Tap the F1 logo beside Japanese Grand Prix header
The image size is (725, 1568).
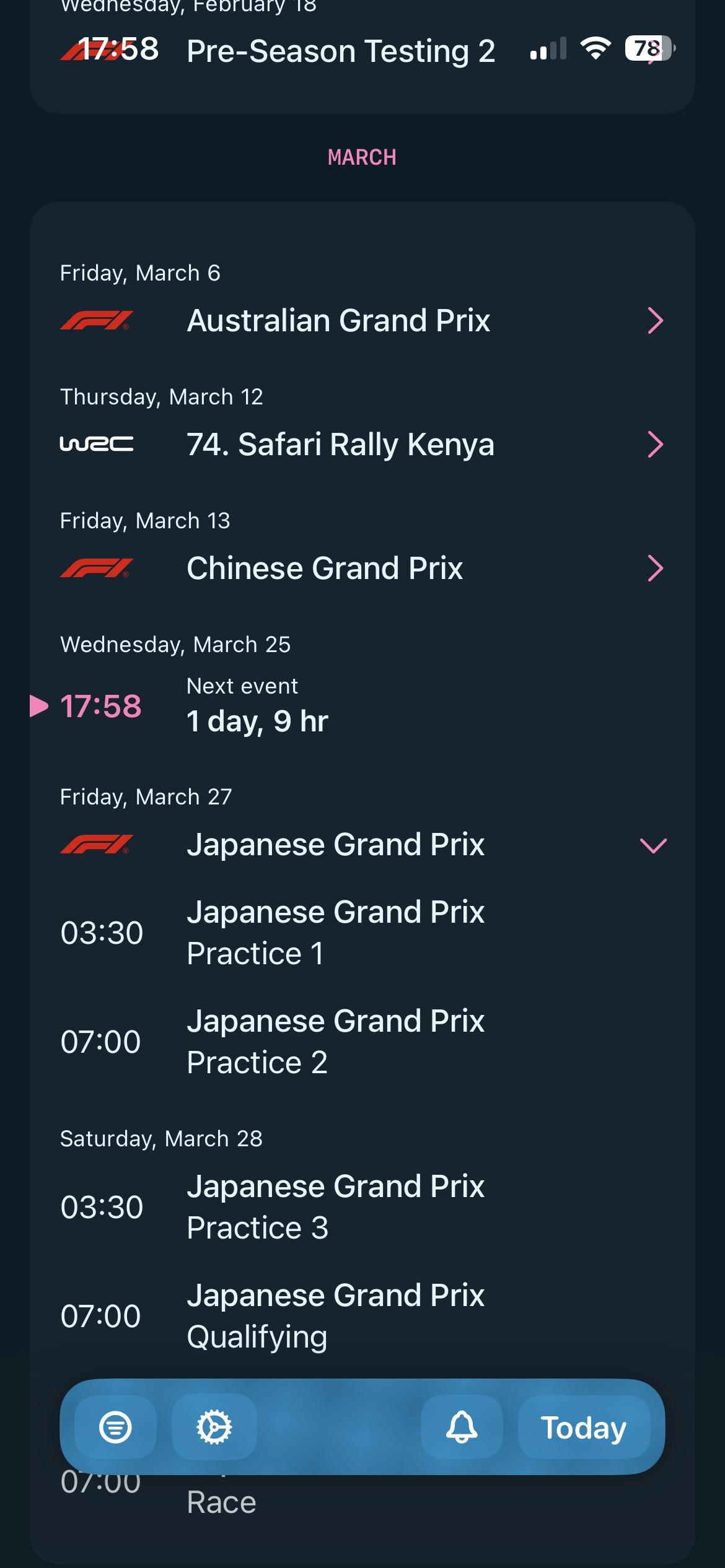click(97, 845)
